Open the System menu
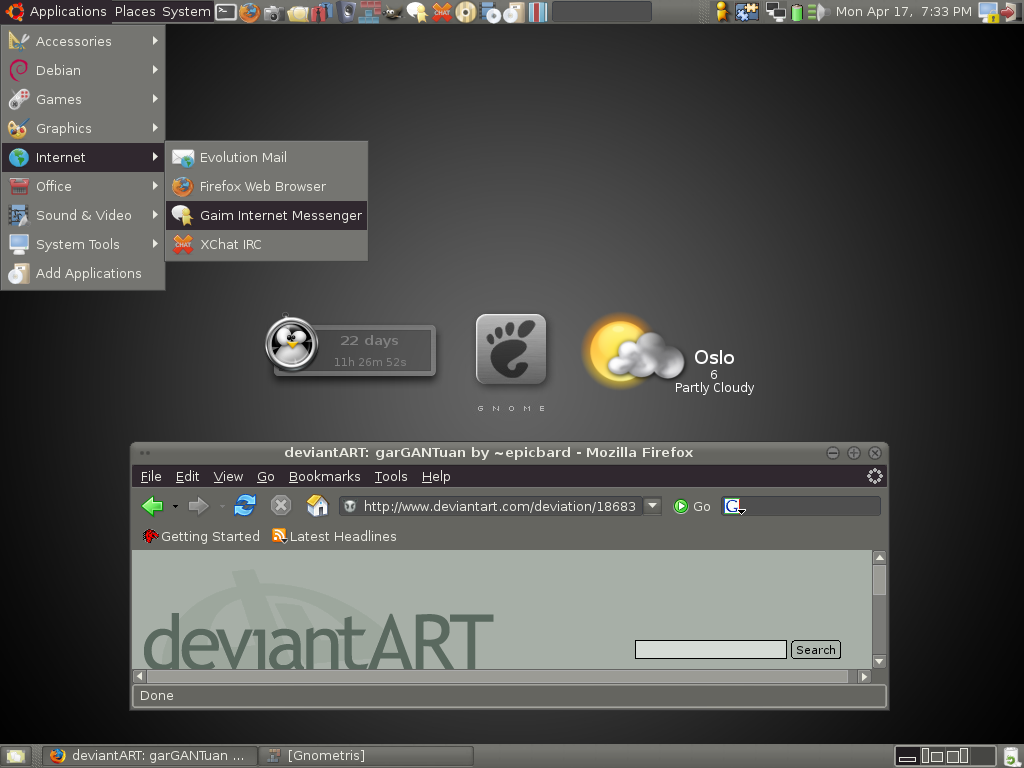The width and height of the screenshot is (1024, 768). click(x=186, y=12)
